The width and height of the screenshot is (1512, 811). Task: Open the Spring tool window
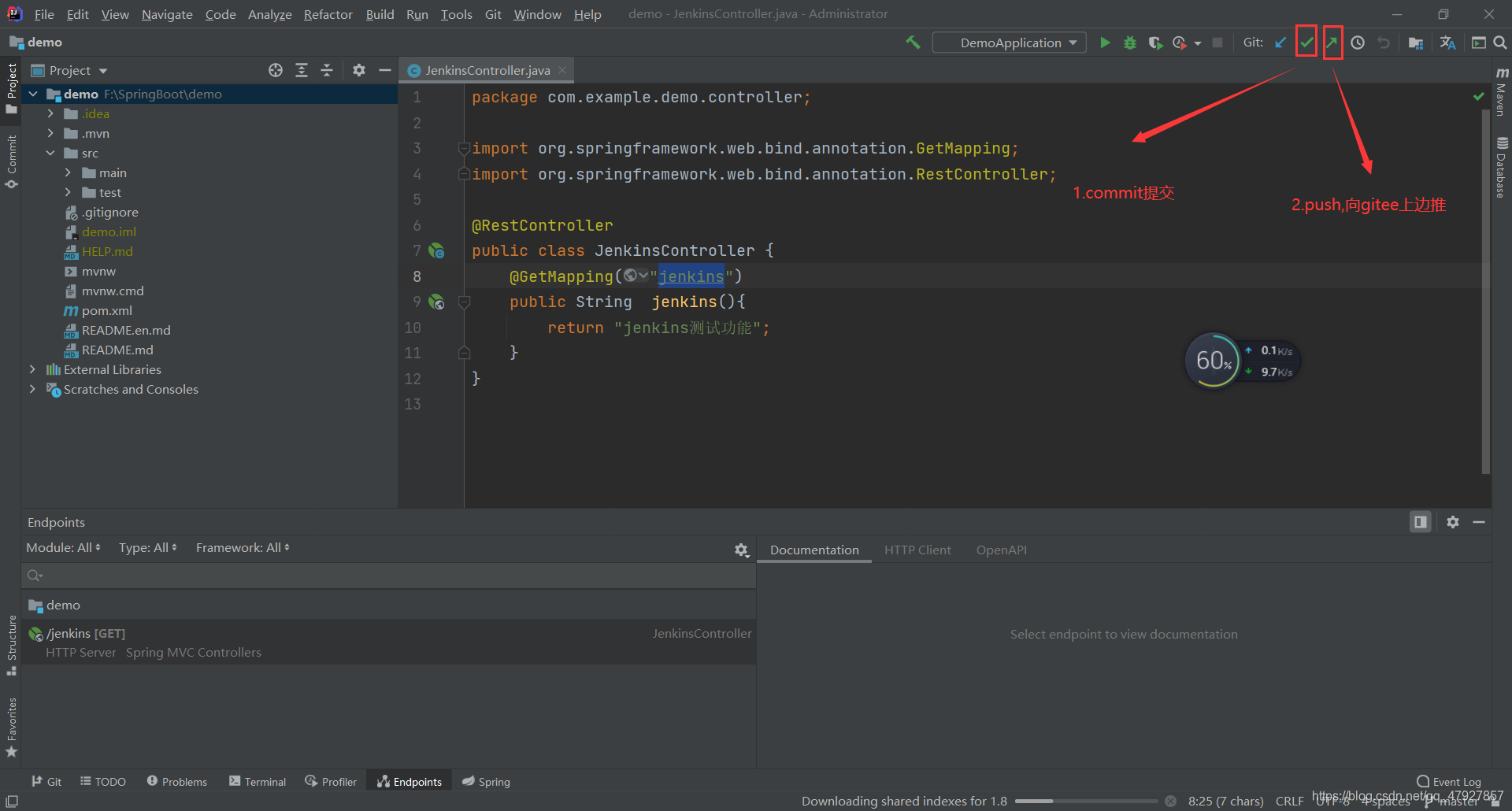tap(486, 781)
